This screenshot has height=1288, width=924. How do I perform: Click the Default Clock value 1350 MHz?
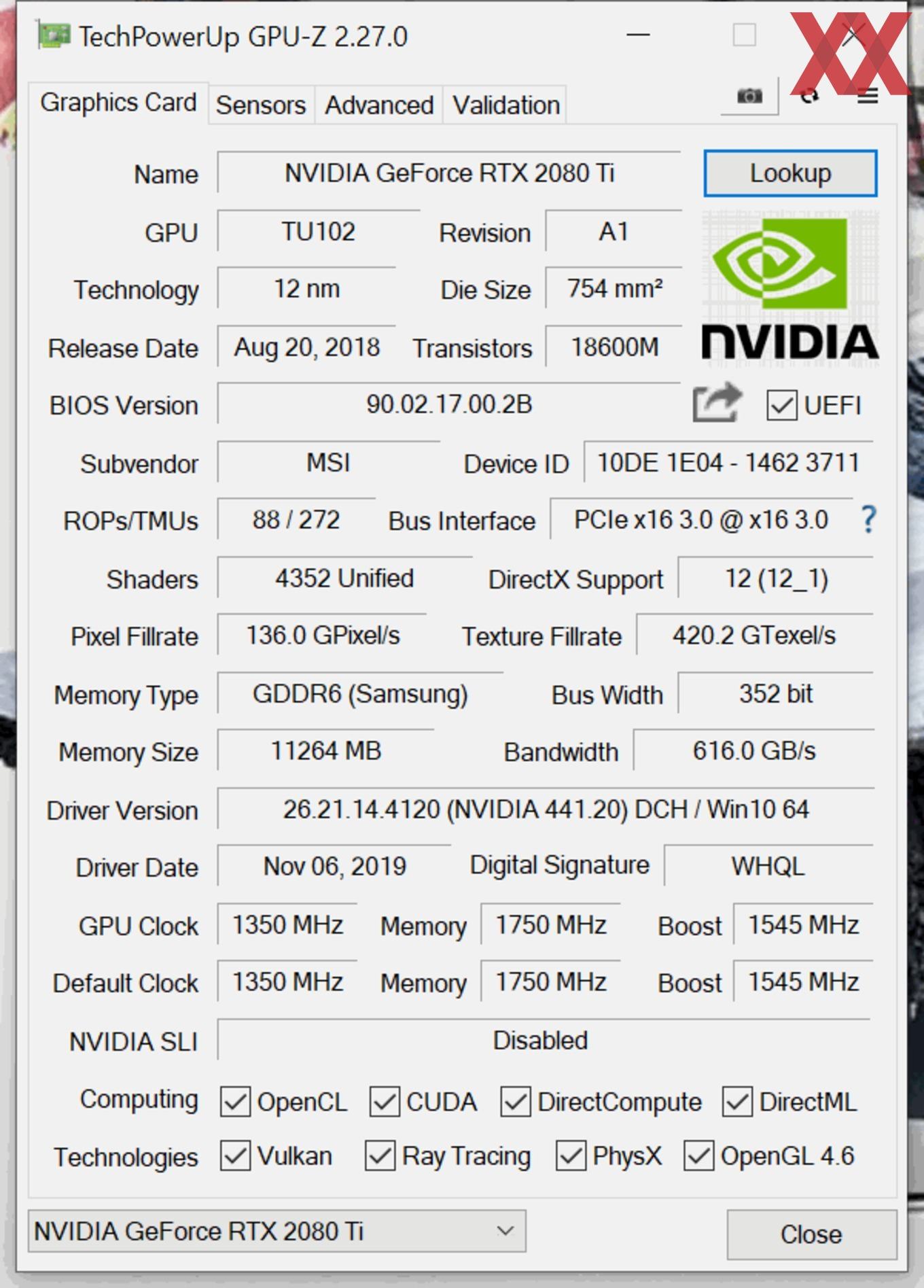coord(287,981)
